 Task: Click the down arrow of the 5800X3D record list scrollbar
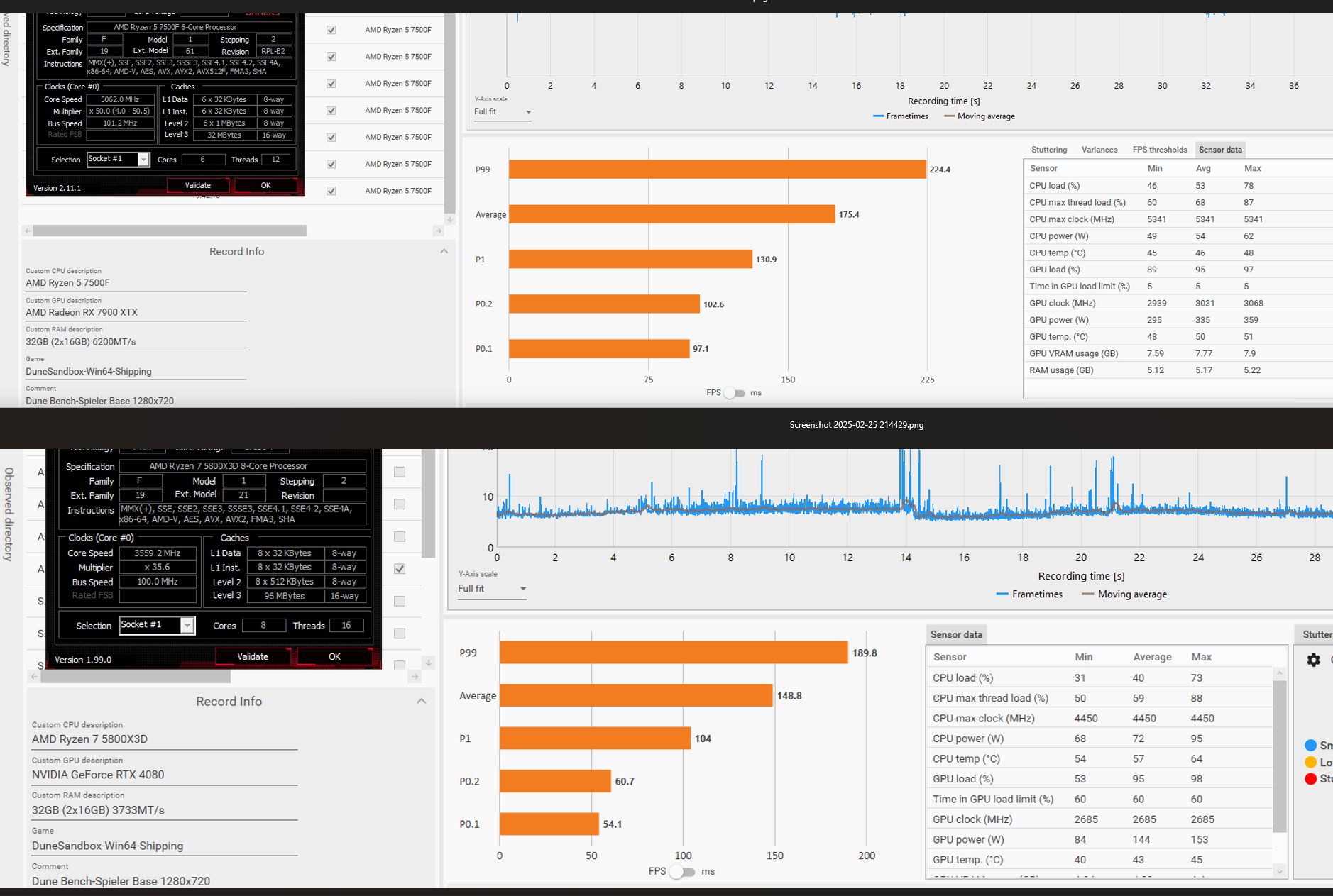coord(428,663)
